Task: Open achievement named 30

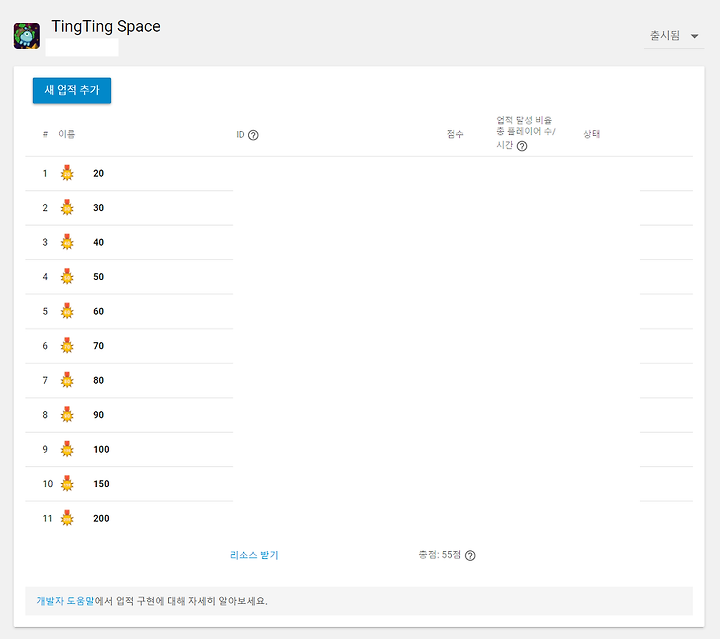Action: pyautogui.click(x=98, y=208)
